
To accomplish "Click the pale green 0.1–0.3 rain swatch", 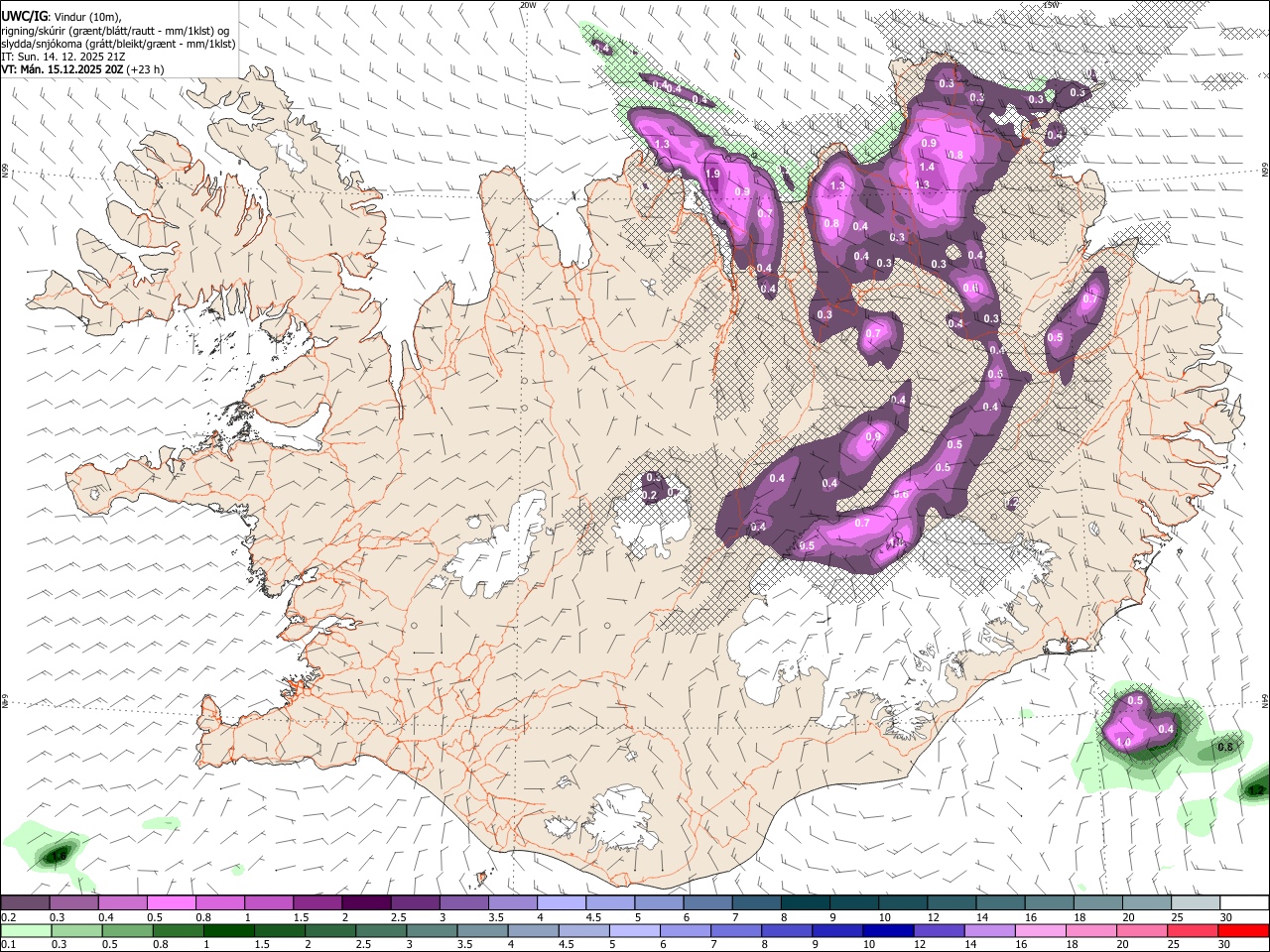I will (26, 931).
